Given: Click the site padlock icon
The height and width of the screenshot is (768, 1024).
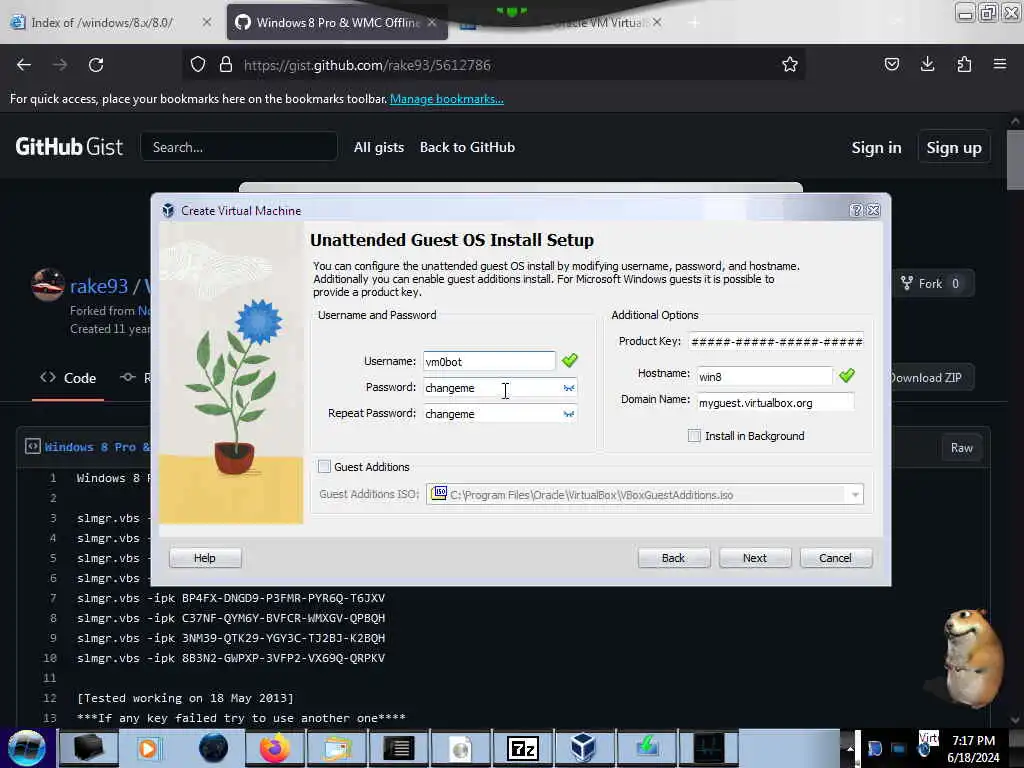Looking at the screenshot, I should 226,65.
